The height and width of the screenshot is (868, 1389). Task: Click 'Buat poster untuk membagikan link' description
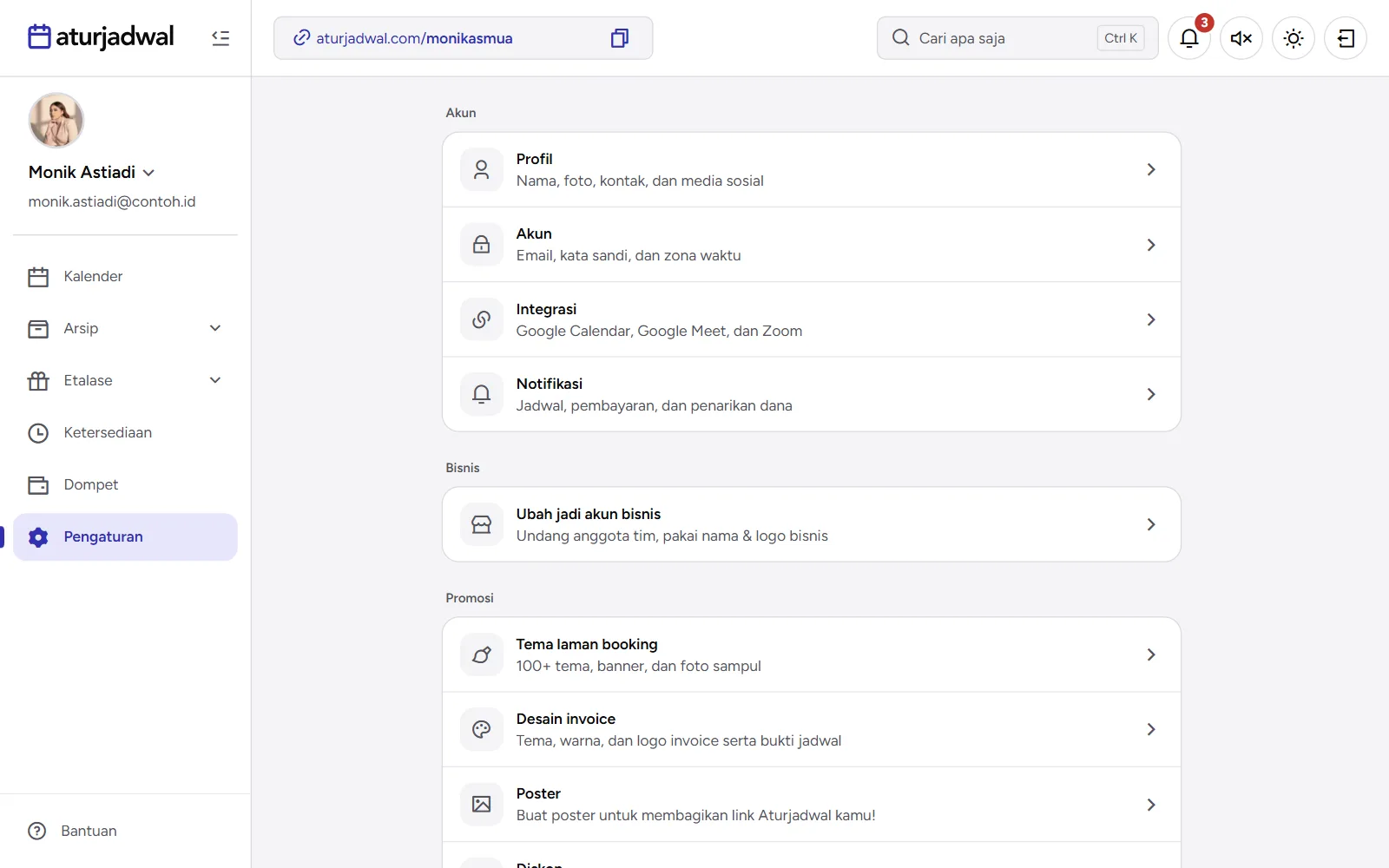(695, 815)
